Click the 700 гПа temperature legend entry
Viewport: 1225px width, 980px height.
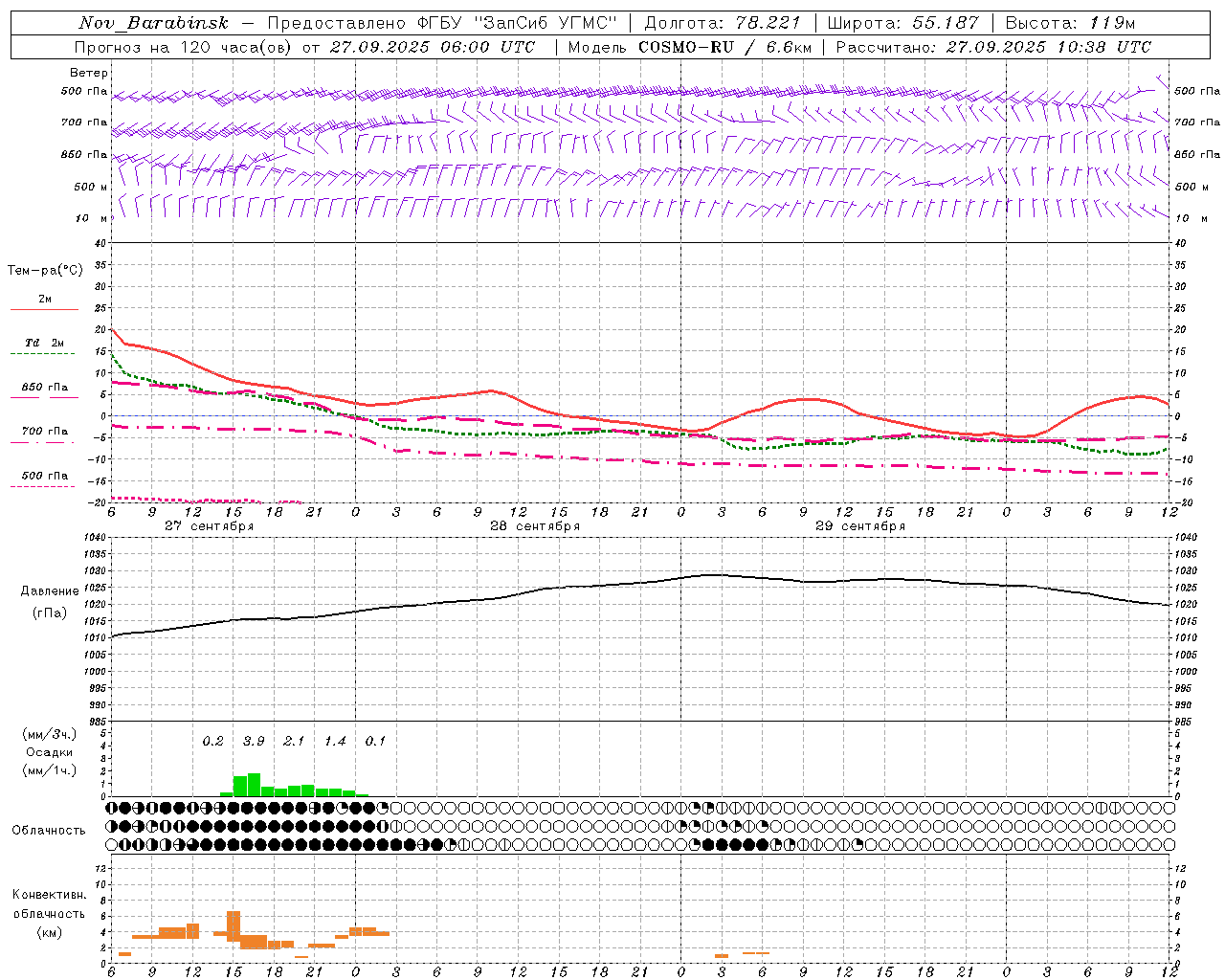pos(45,432)
